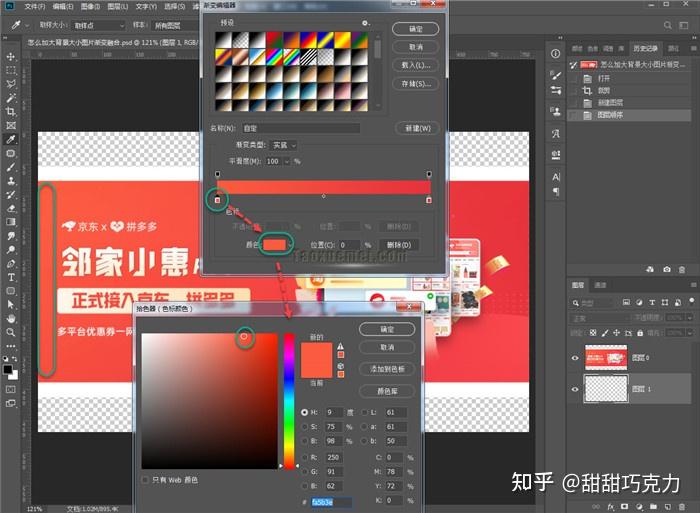This screenshot has height=513, width=700.
Task: Open the smoothness 100 dropdown arrow
Action: [x=286, y=162]
